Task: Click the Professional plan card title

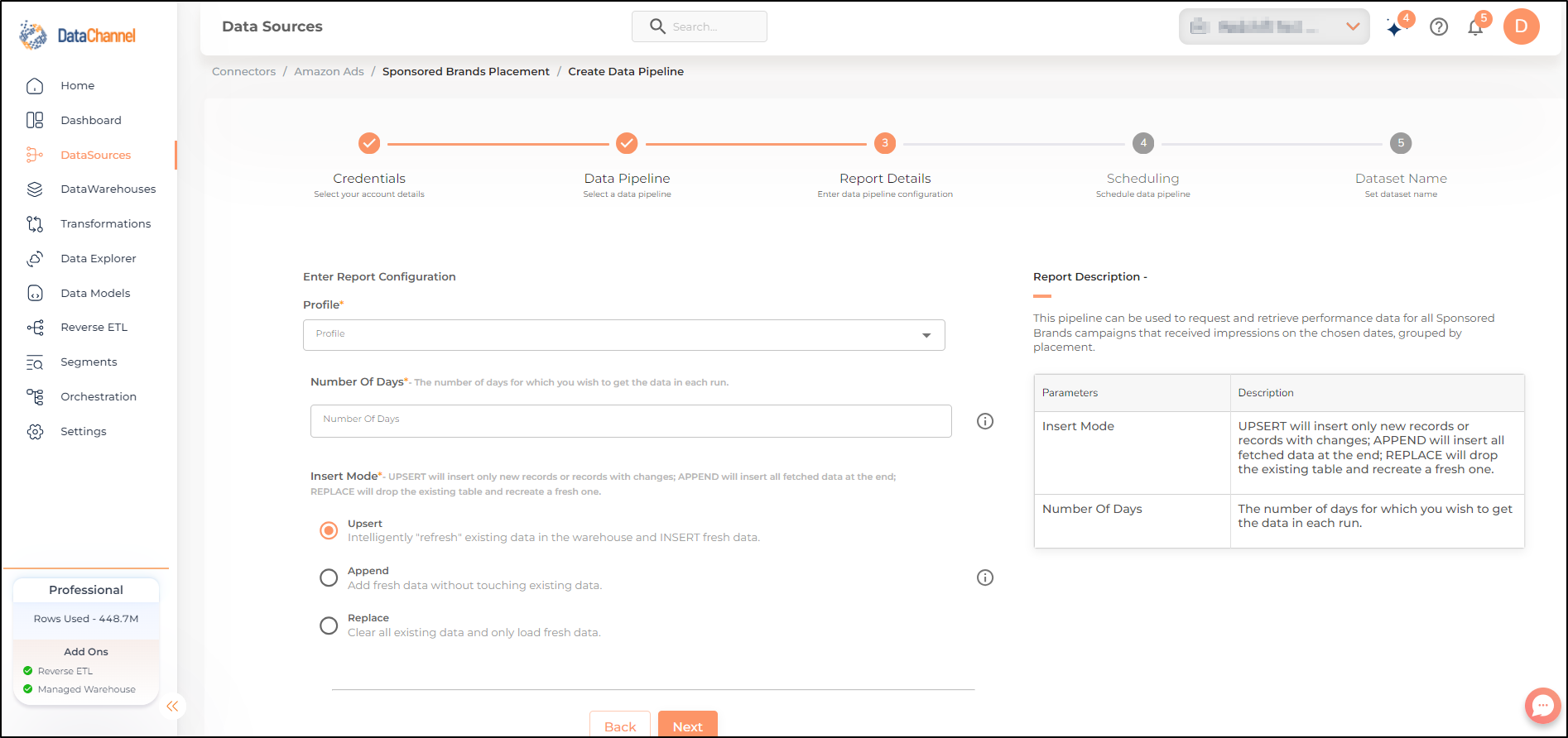Action: 86,590
